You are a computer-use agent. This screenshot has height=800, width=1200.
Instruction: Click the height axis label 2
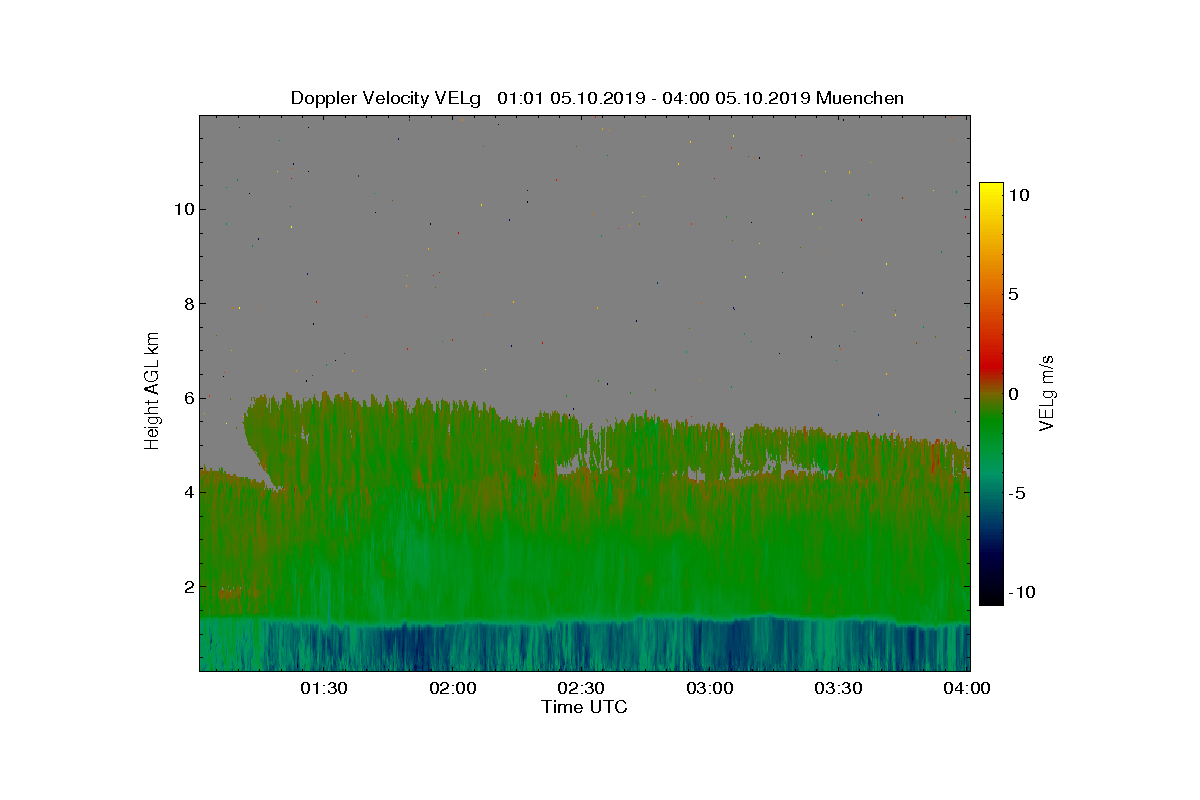[x=187, y=586]
